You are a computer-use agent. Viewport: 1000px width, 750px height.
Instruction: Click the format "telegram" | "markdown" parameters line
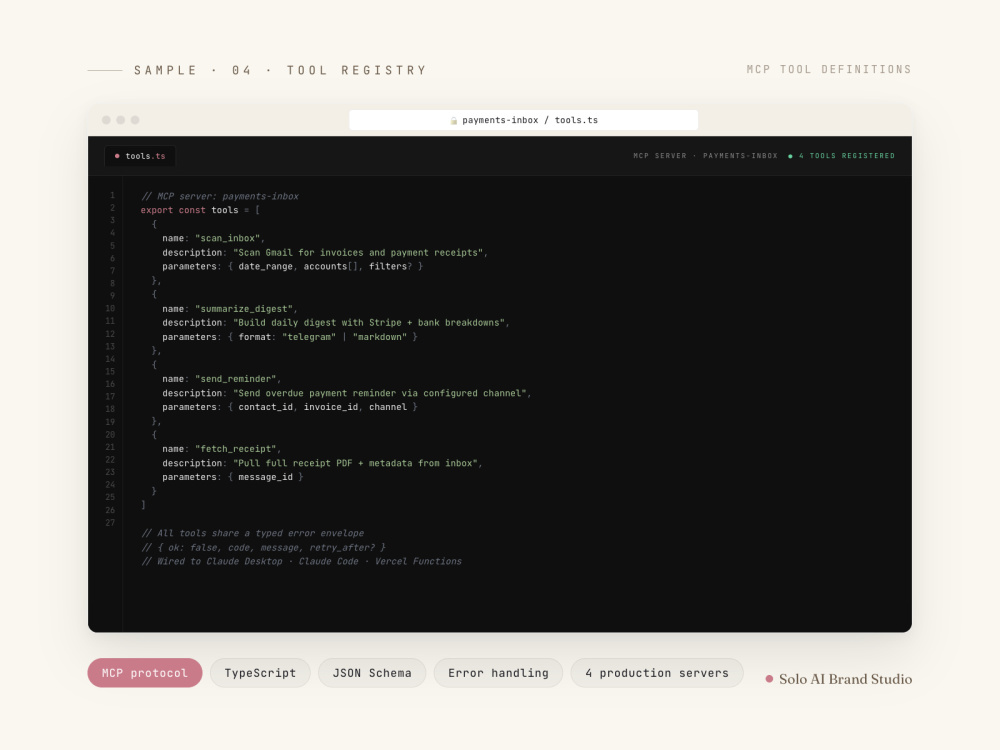coord(290,337)
